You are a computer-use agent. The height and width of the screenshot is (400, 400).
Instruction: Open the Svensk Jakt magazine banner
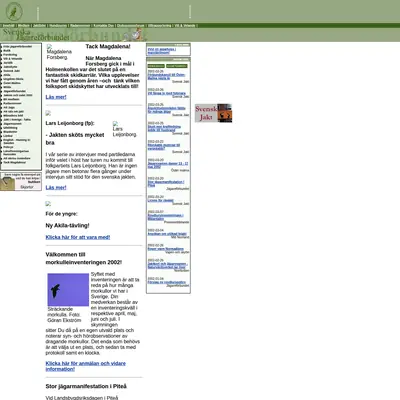[213, 113]
